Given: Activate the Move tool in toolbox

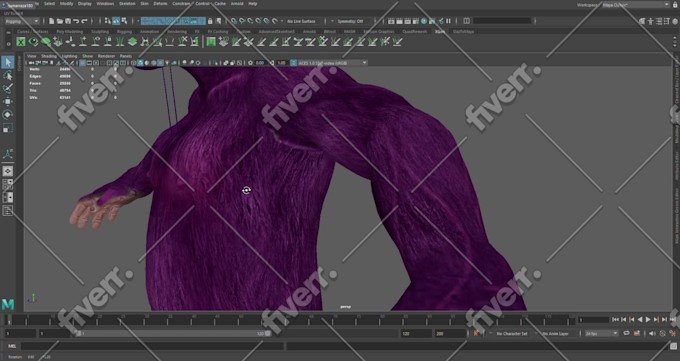Looking at the screenshot, I should coord(8,102).
